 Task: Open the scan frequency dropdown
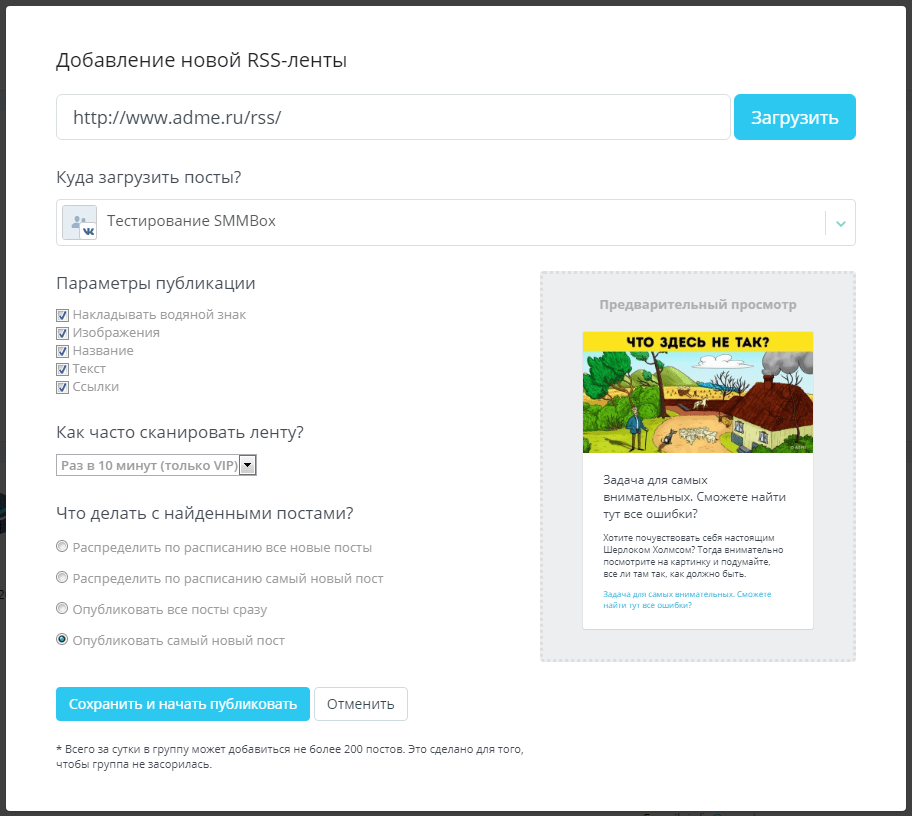(x=157, y=464)
